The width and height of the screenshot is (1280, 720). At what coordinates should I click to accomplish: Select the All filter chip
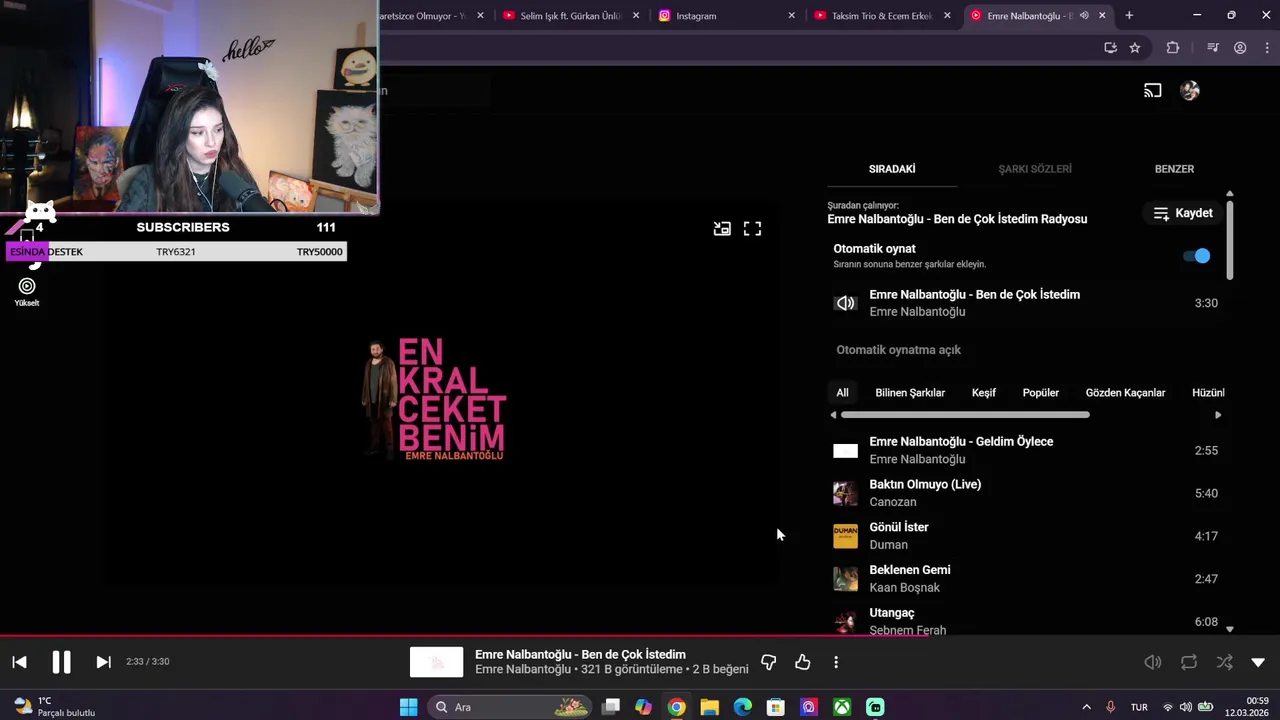842,393
